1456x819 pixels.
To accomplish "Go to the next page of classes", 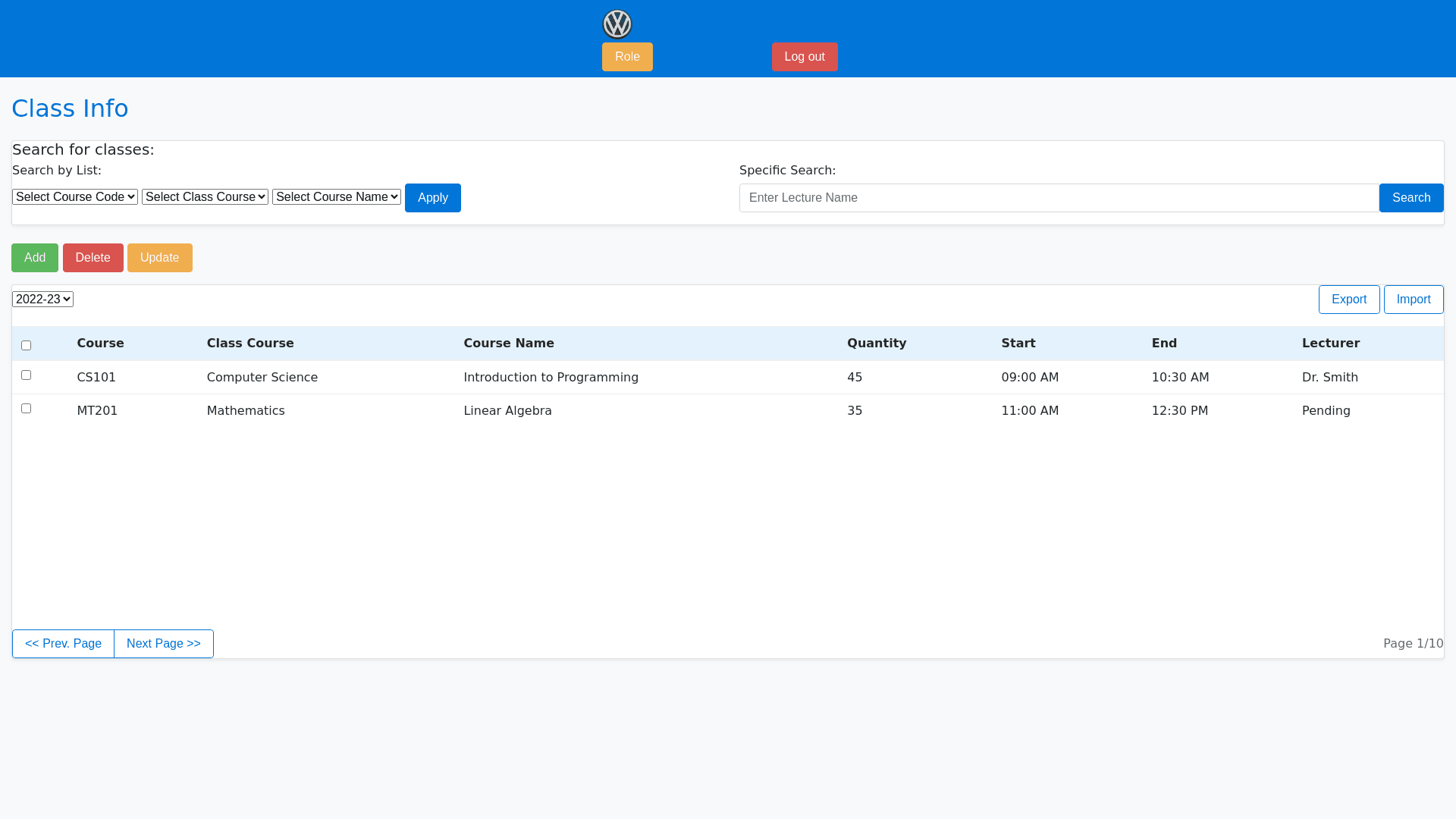I will [x=163, y=643].
